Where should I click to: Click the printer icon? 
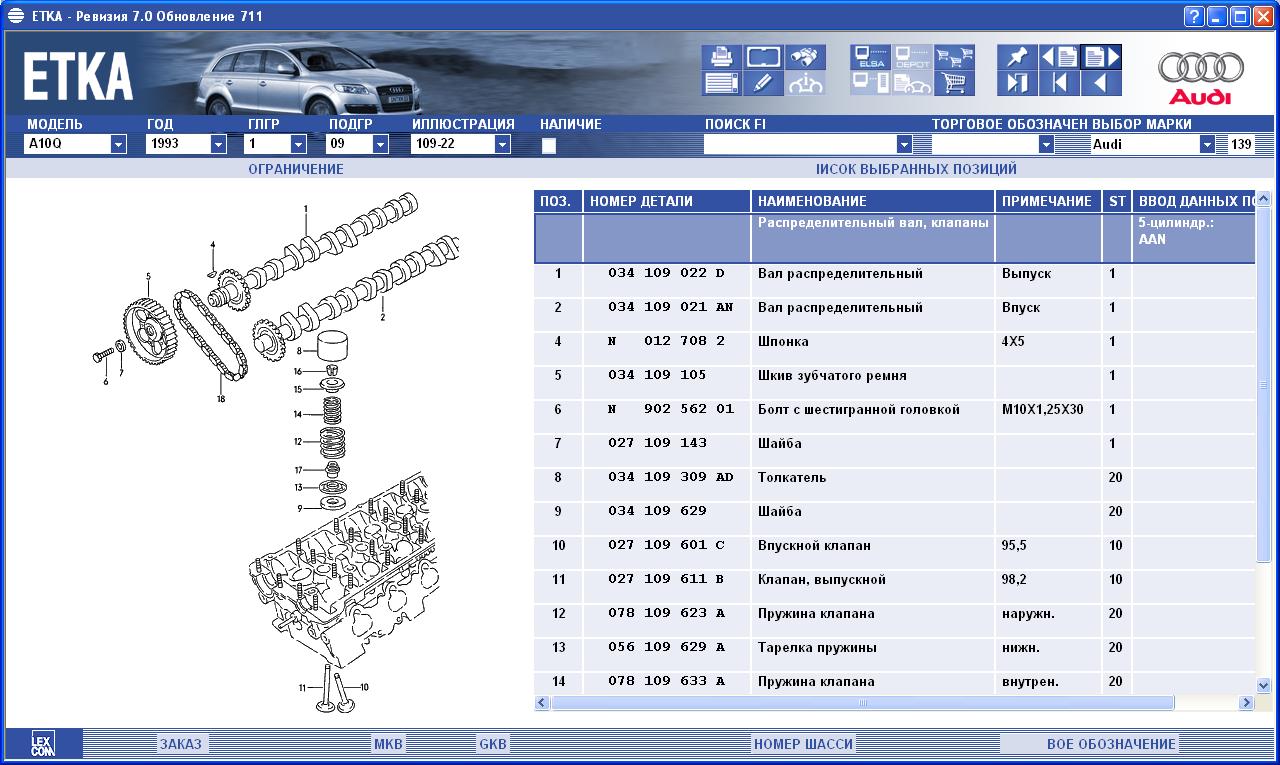pos(721,57)
